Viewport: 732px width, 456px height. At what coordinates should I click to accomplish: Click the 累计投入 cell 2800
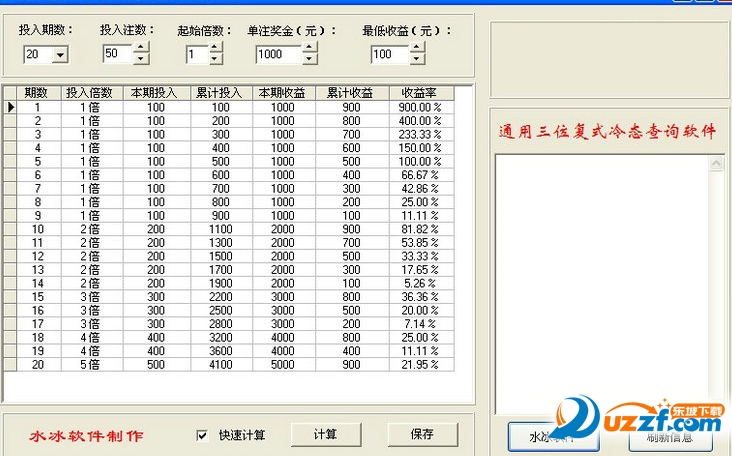(221, 324)
